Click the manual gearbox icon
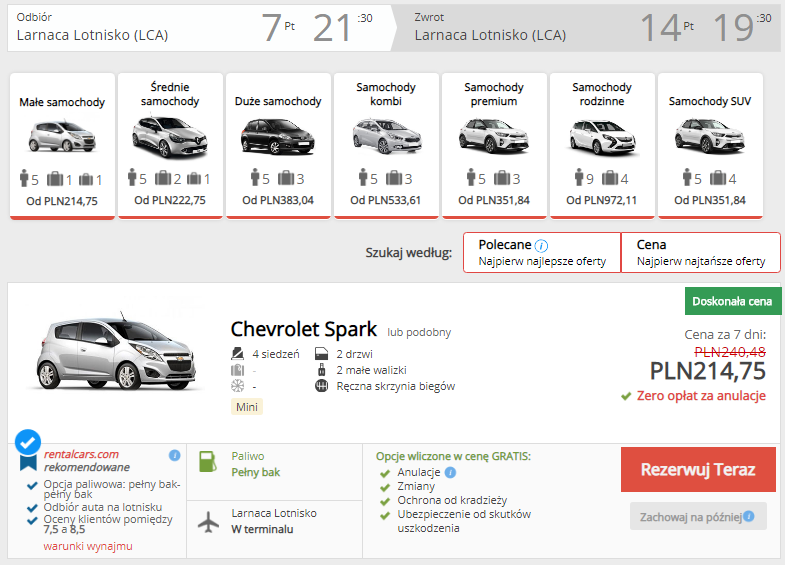Viewport: 785px width, 565px height. click(321, 386)
